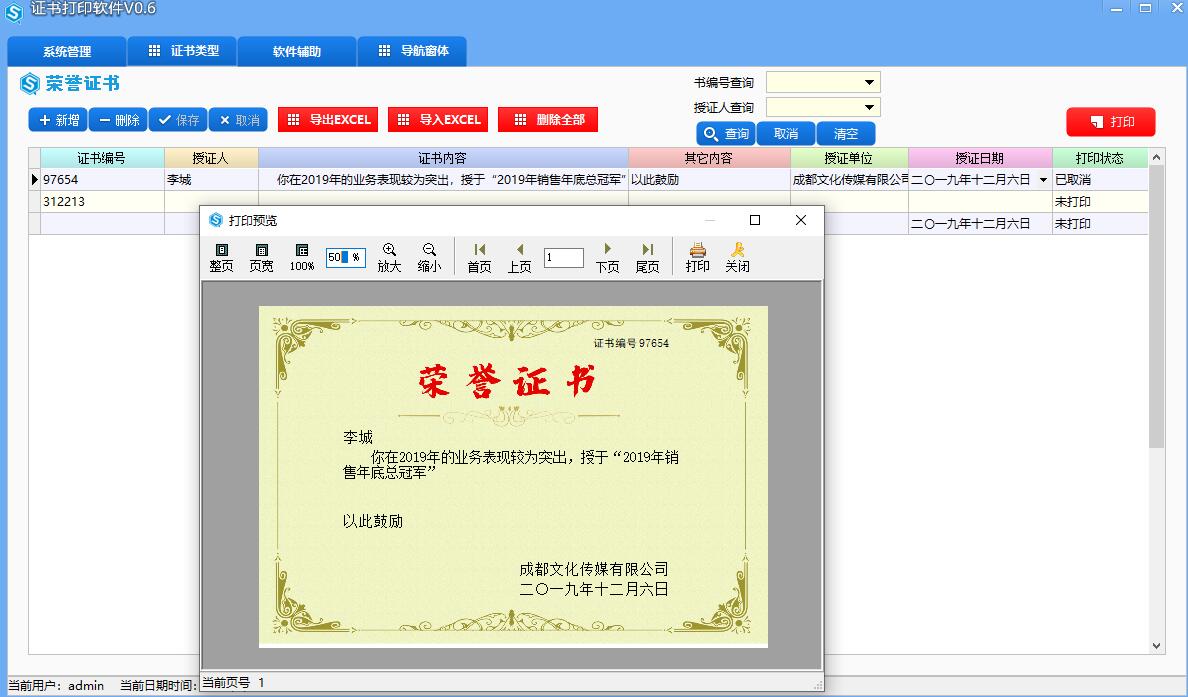Click the zoom percent input field
1188x697 pixels.
[345, 258]
